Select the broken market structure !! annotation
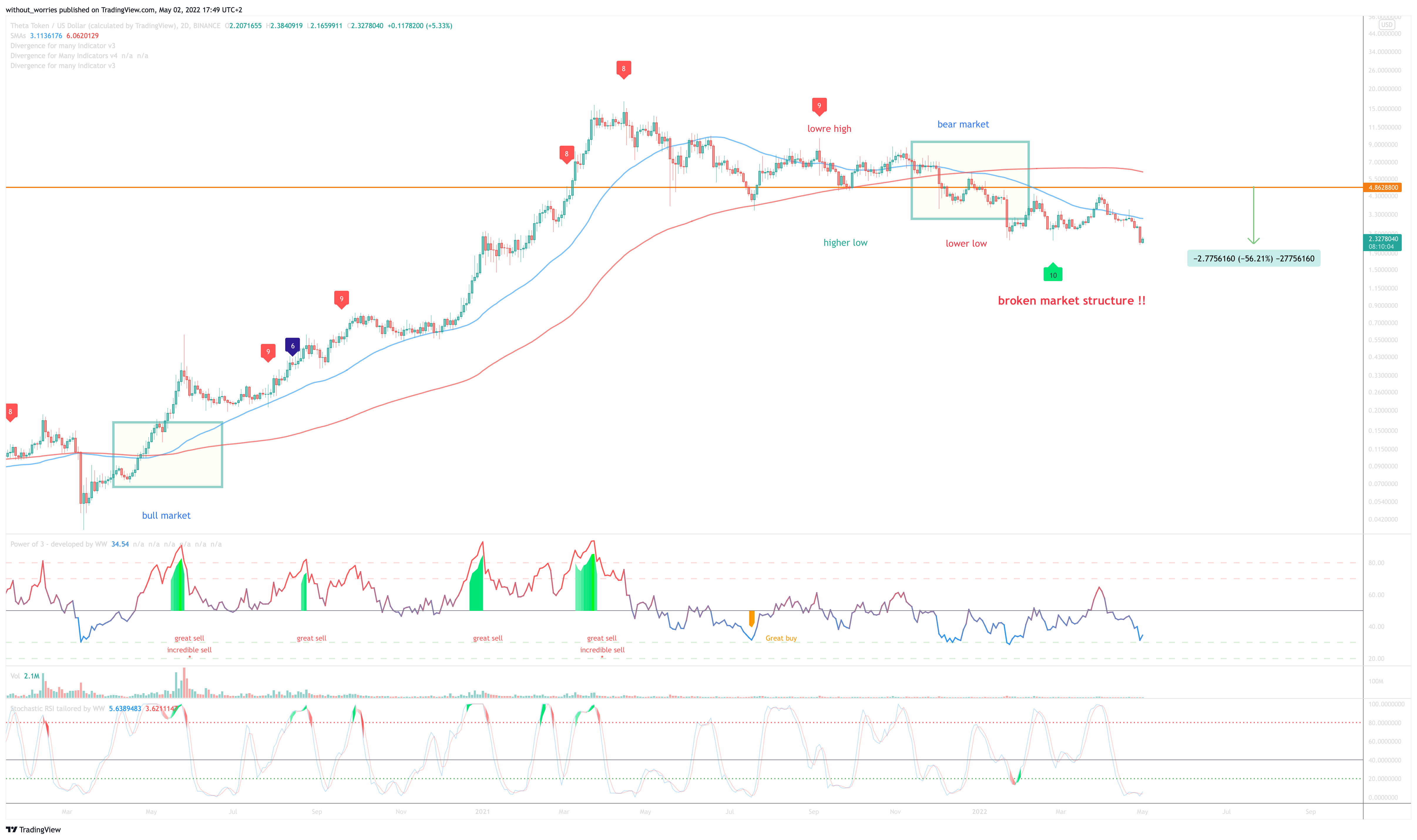Image resolution: width=1417 pixels, height=840 pixels. (x=1071, y=301)
